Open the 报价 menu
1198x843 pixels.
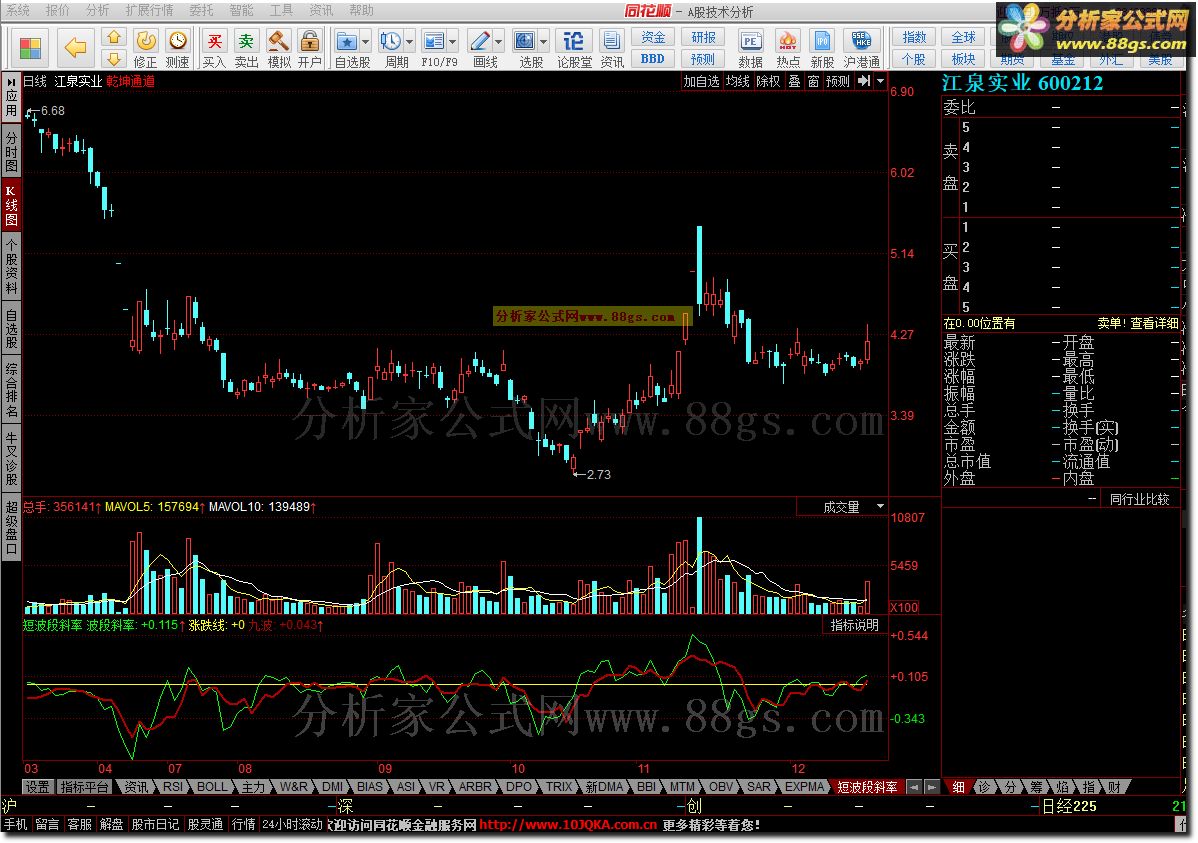click(57, 10)
